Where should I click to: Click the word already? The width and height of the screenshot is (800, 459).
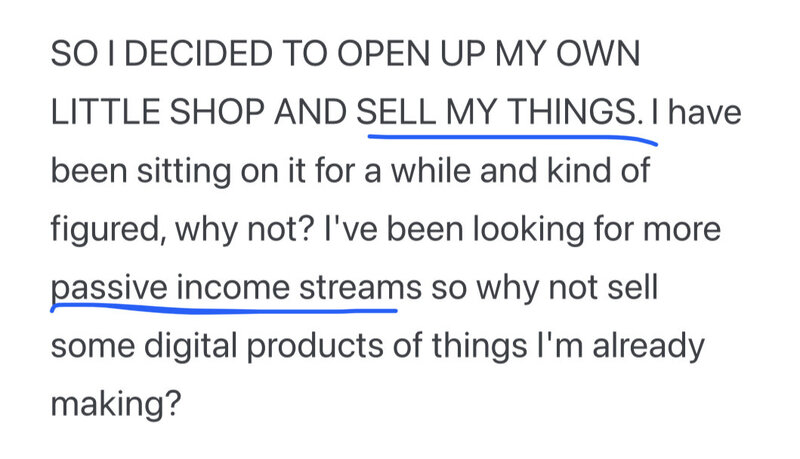point(648,347)
